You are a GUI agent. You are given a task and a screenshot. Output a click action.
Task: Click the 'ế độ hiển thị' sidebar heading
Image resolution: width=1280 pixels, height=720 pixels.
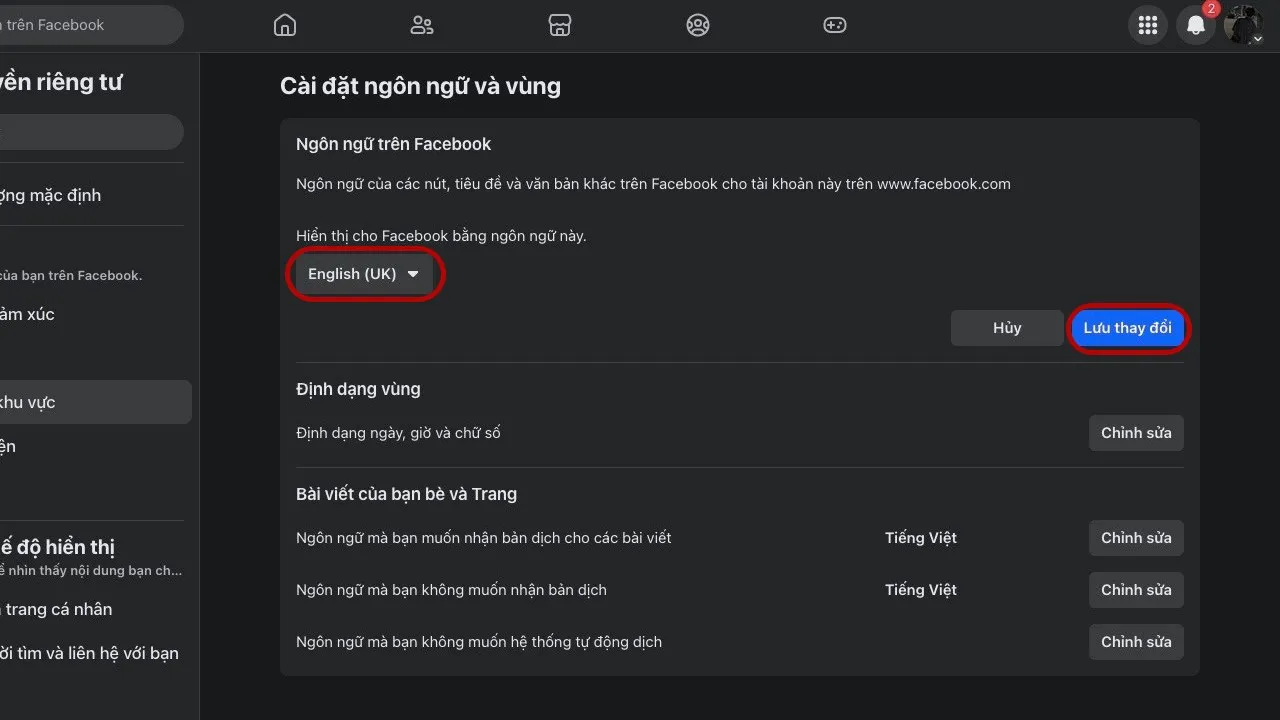(x=58, y=547)
